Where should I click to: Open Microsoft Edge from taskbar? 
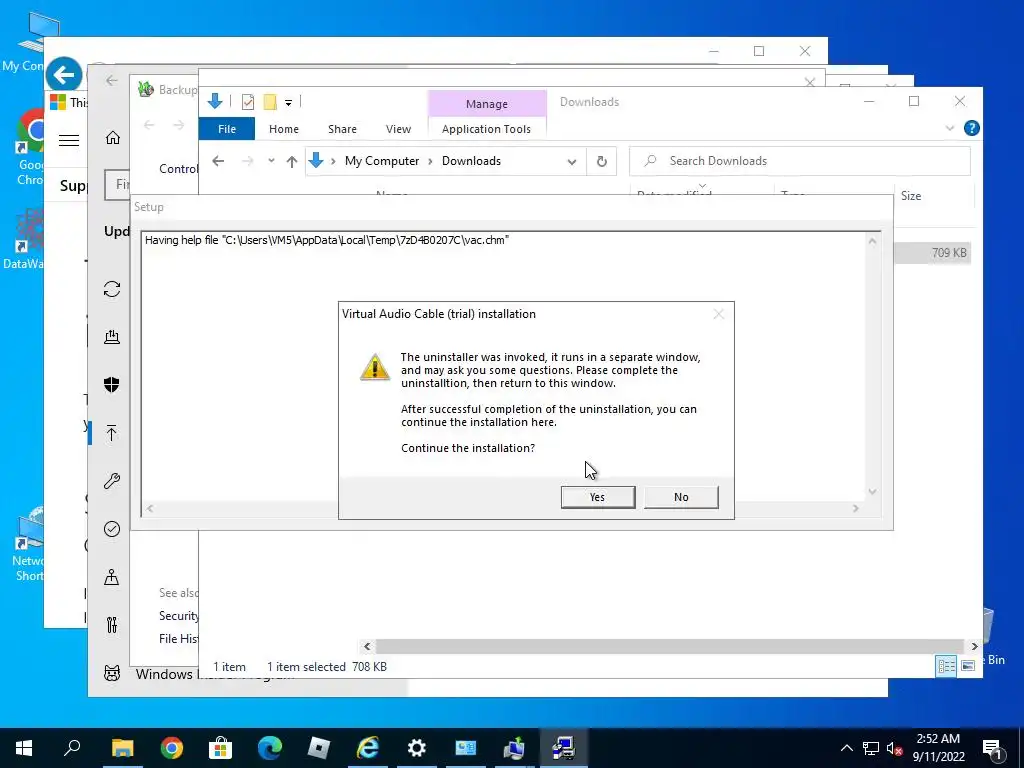pyautogui.click(x=270, y=748)
